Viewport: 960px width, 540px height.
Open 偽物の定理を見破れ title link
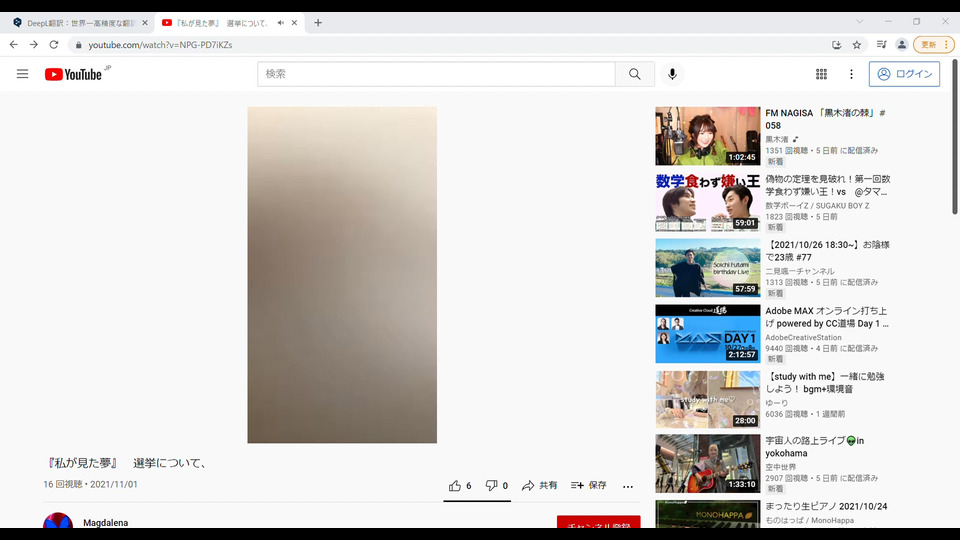point(828,186)
